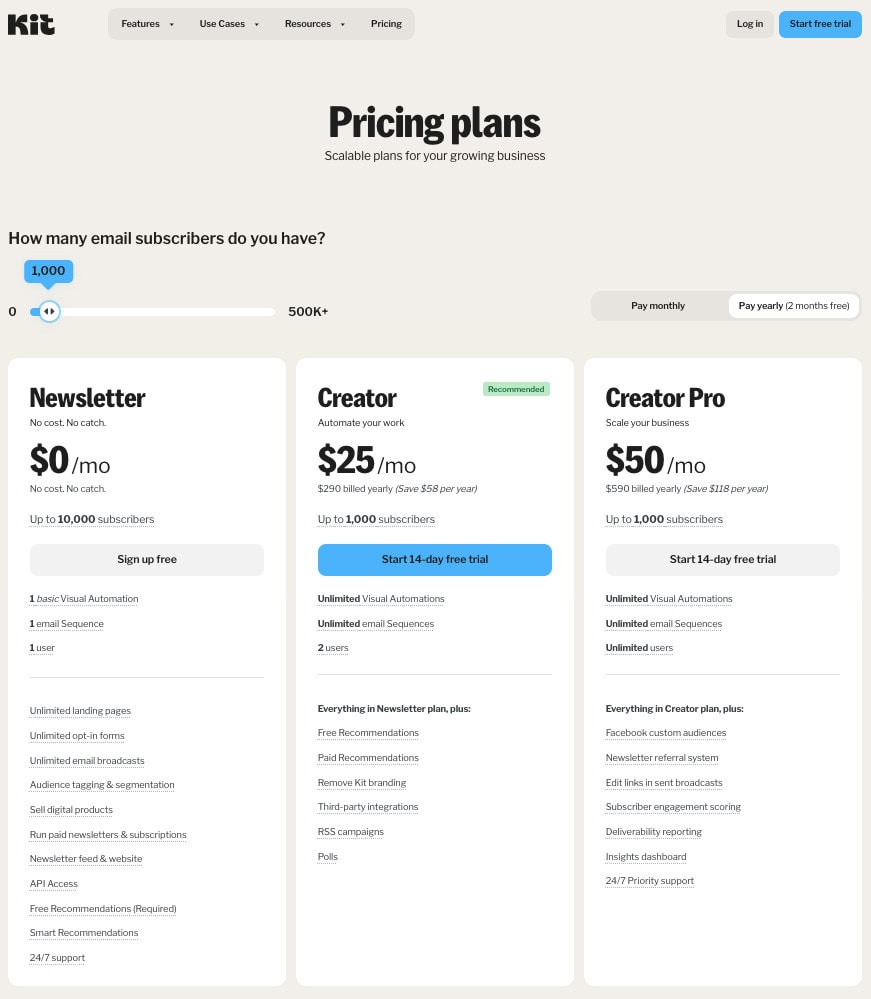871x999 pixels.
Task: Click the Recommended badge on Creator plan
Action: coord(516,388)
